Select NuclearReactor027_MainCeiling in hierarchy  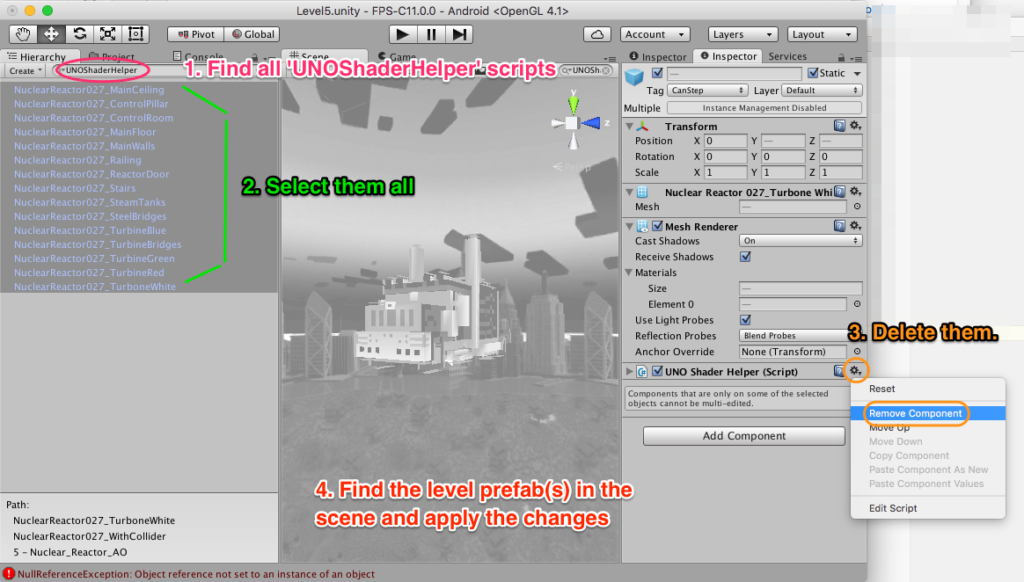pyautogui.click(x=89, y=89)
